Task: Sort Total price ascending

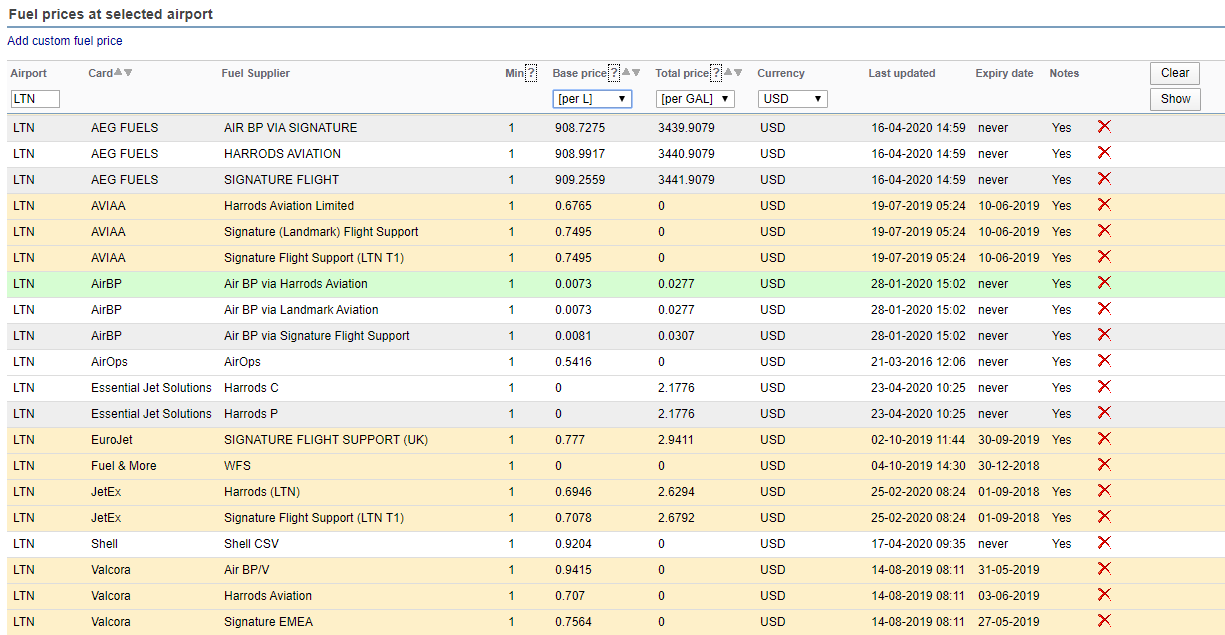Action: (728, 72)
